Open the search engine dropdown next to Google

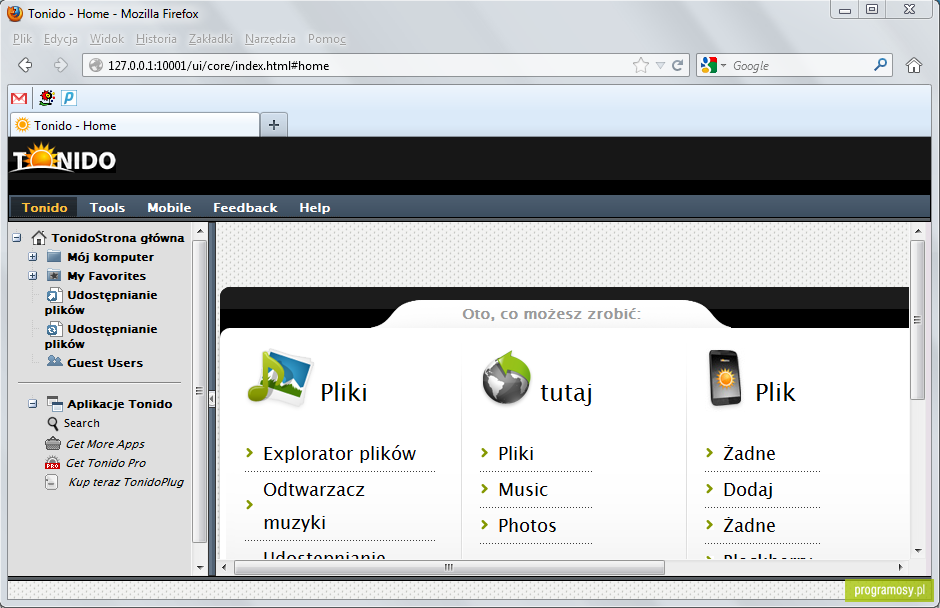click(x=724, y=65)
